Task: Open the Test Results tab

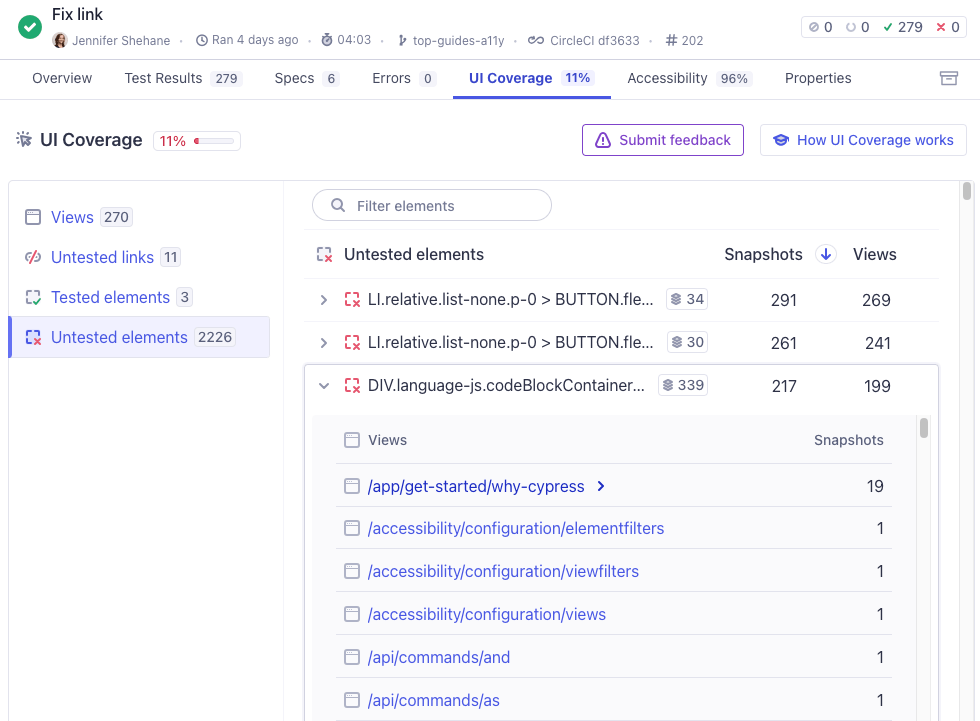Action: (x=166, y=77)
